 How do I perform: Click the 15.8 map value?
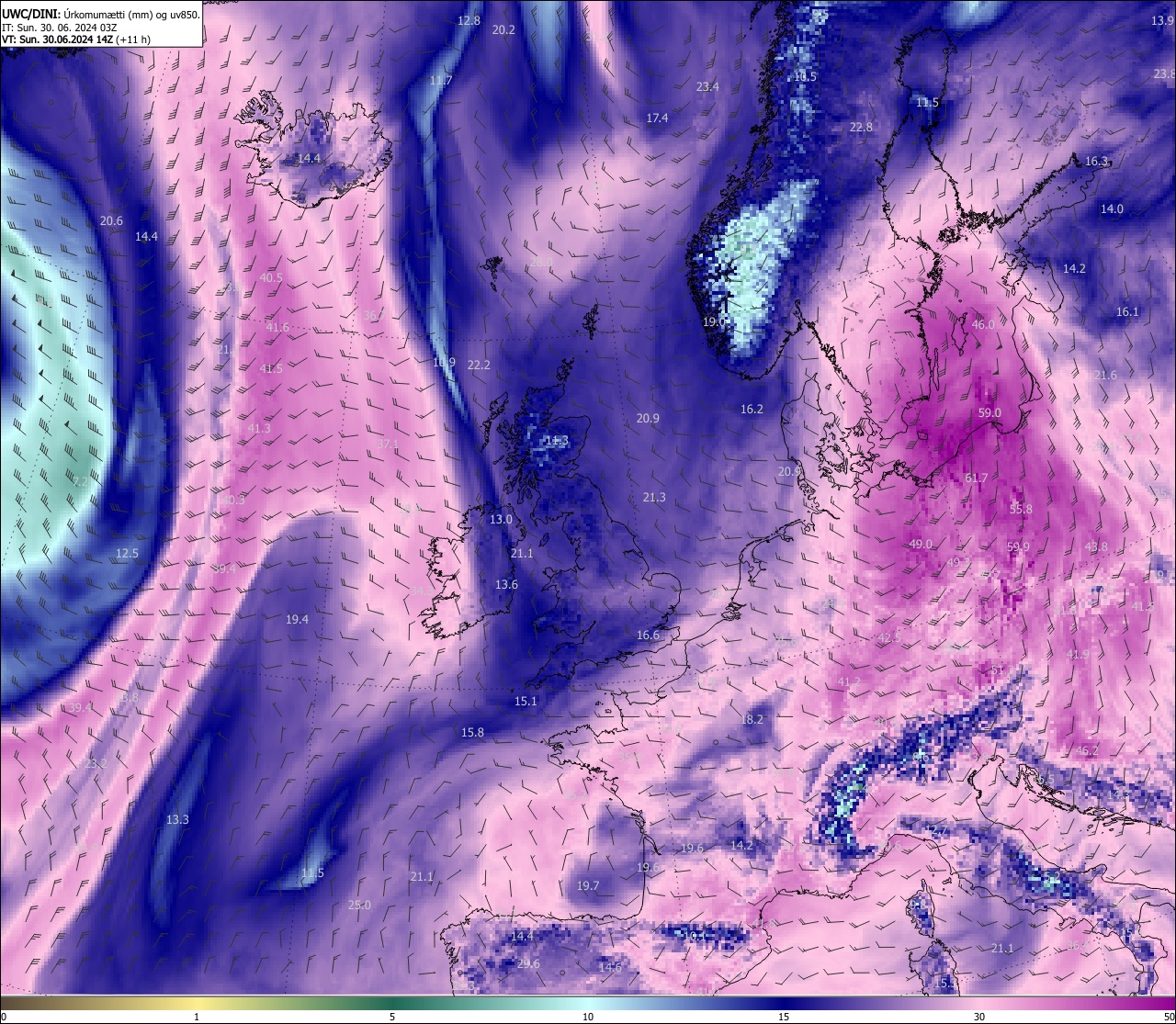click(x=472, y=732)
